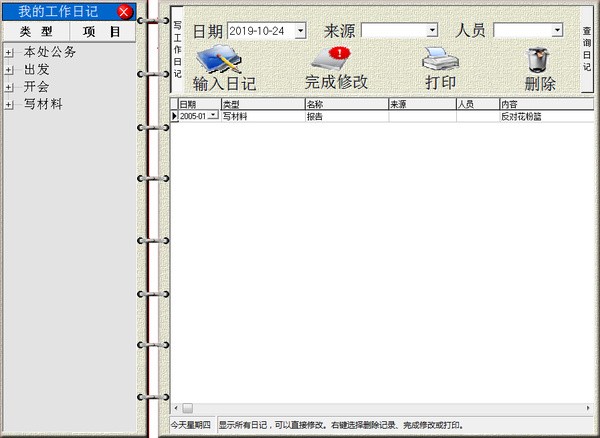Open the 人员 dropdown list
Image resolution: width=600 pixels, height=438 pixels.
[x=556, y=31]
